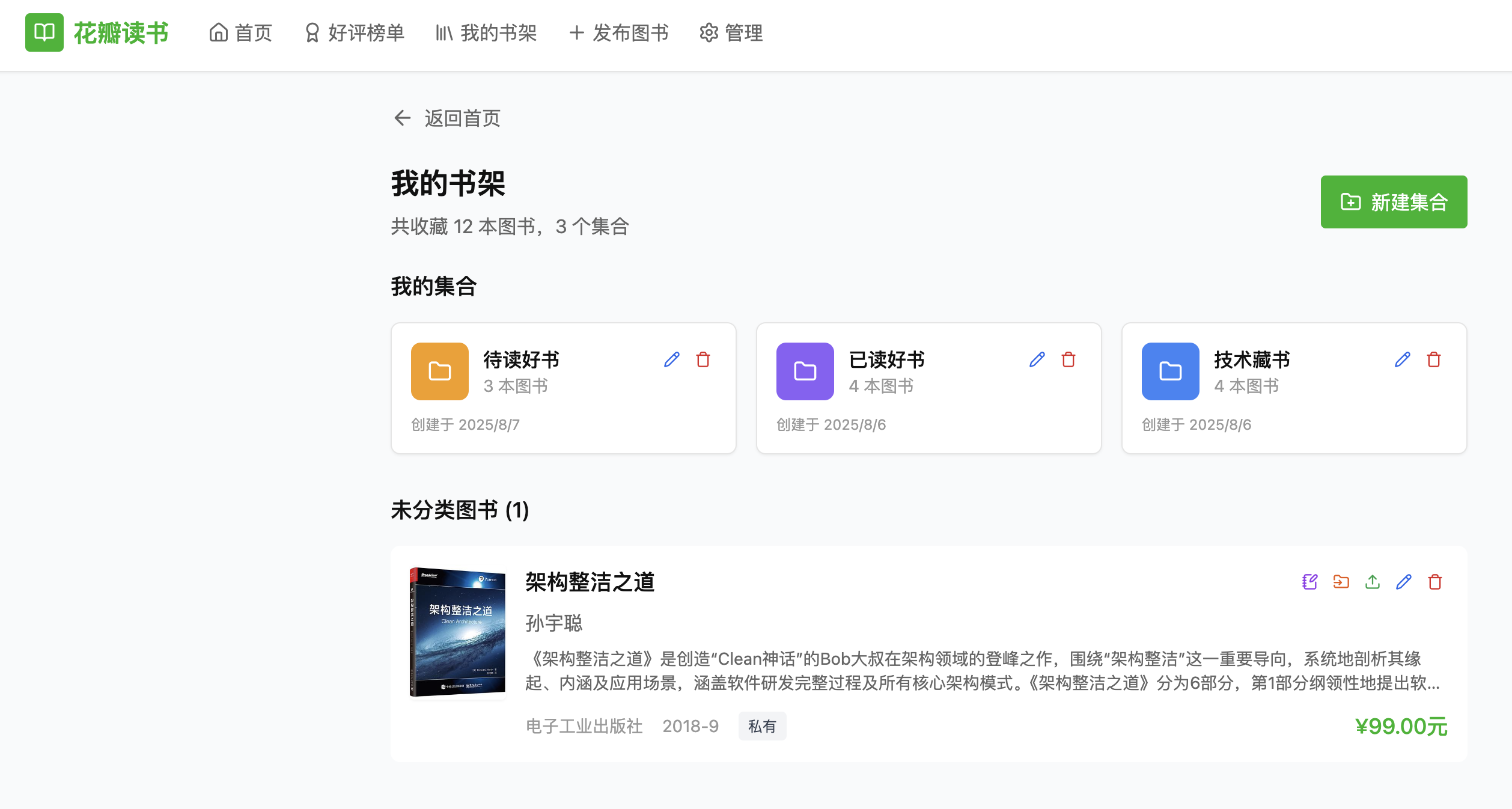The width and height of the screenshot is (1512, 809).
Task: Click the price ¥99.00元
Action: click(x=1401, y=726)
